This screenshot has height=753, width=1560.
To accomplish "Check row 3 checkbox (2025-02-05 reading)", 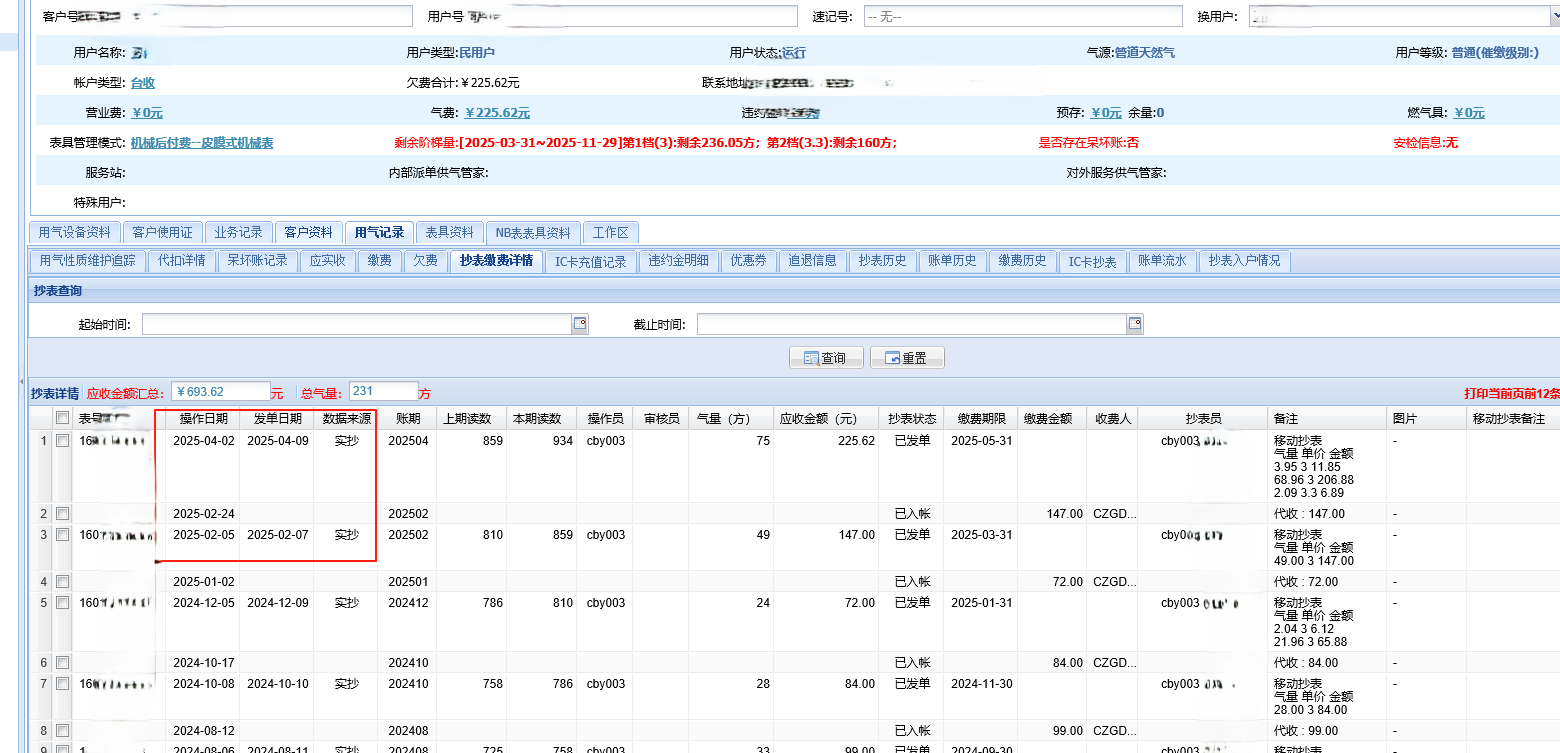I will click(63, 535).
